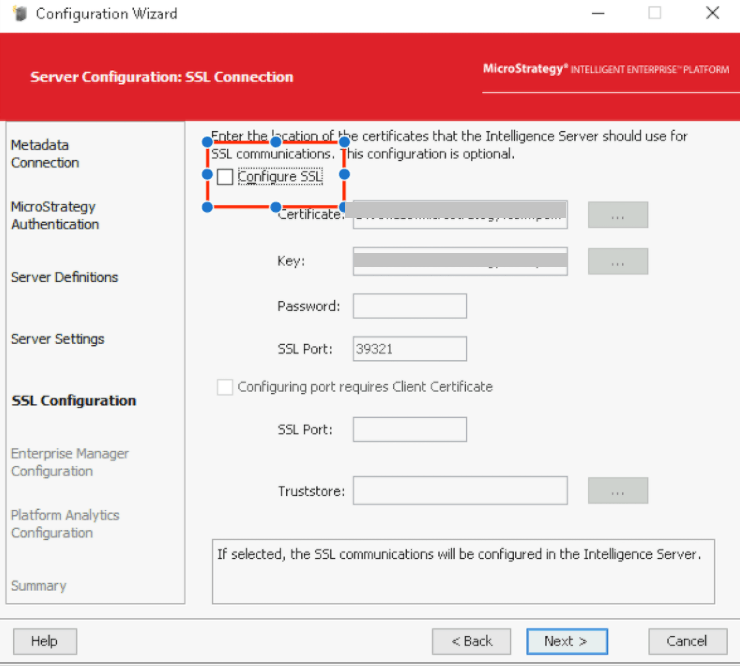Select Server Settings step
740x666 pixels.
[58, 339]
